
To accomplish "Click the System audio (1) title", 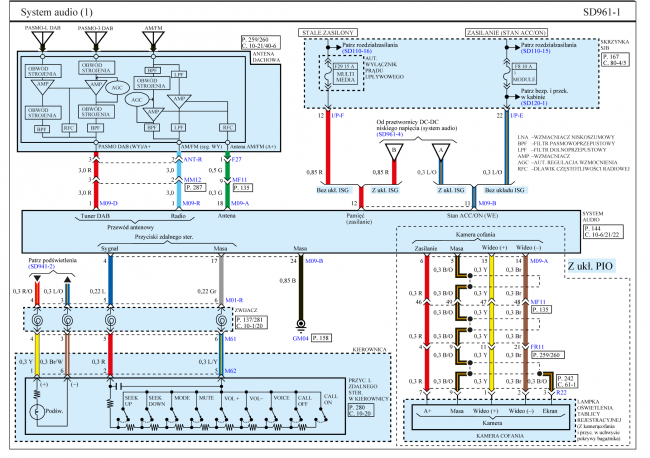I will (57, 12).
